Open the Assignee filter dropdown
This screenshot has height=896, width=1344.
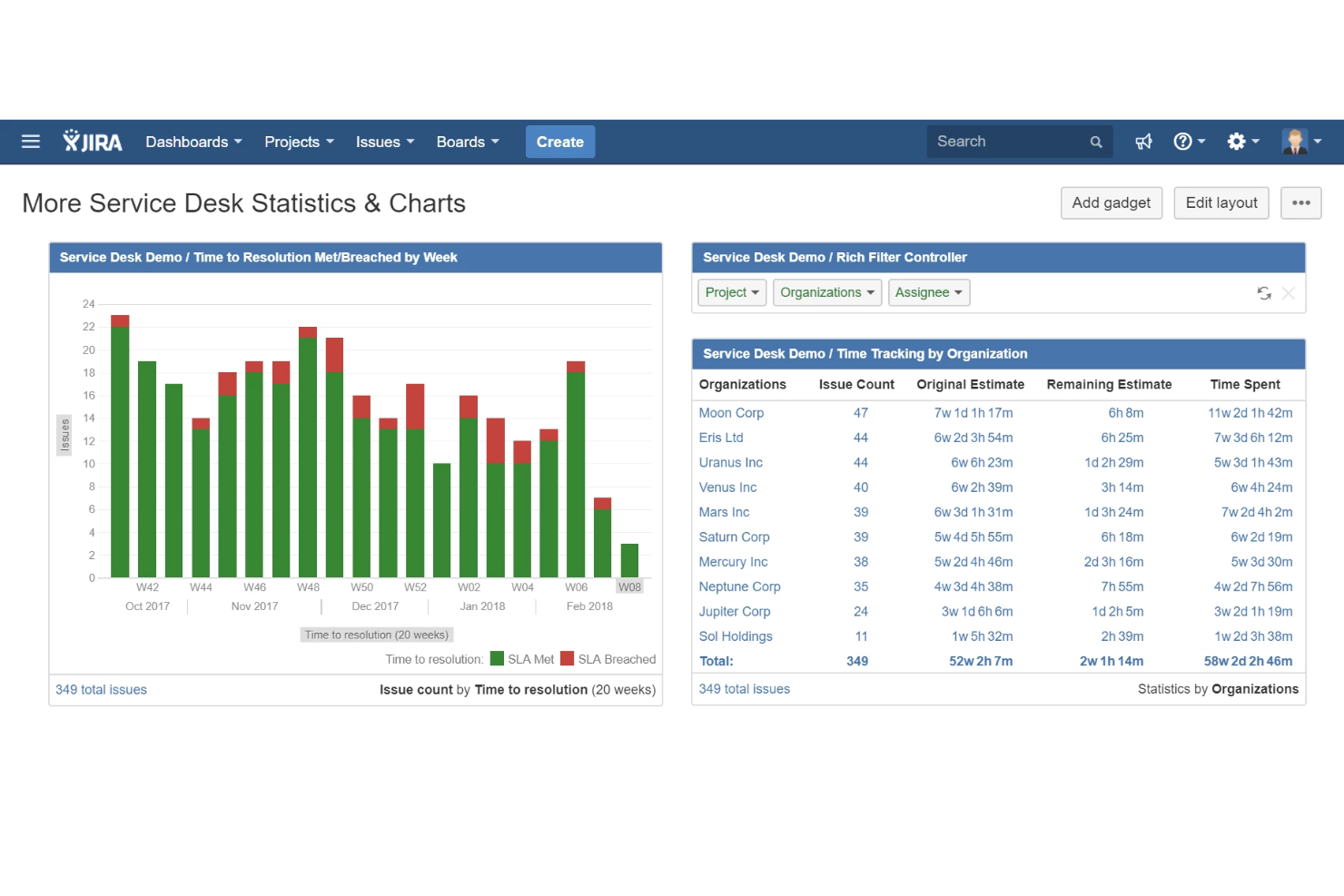(929, 292)
